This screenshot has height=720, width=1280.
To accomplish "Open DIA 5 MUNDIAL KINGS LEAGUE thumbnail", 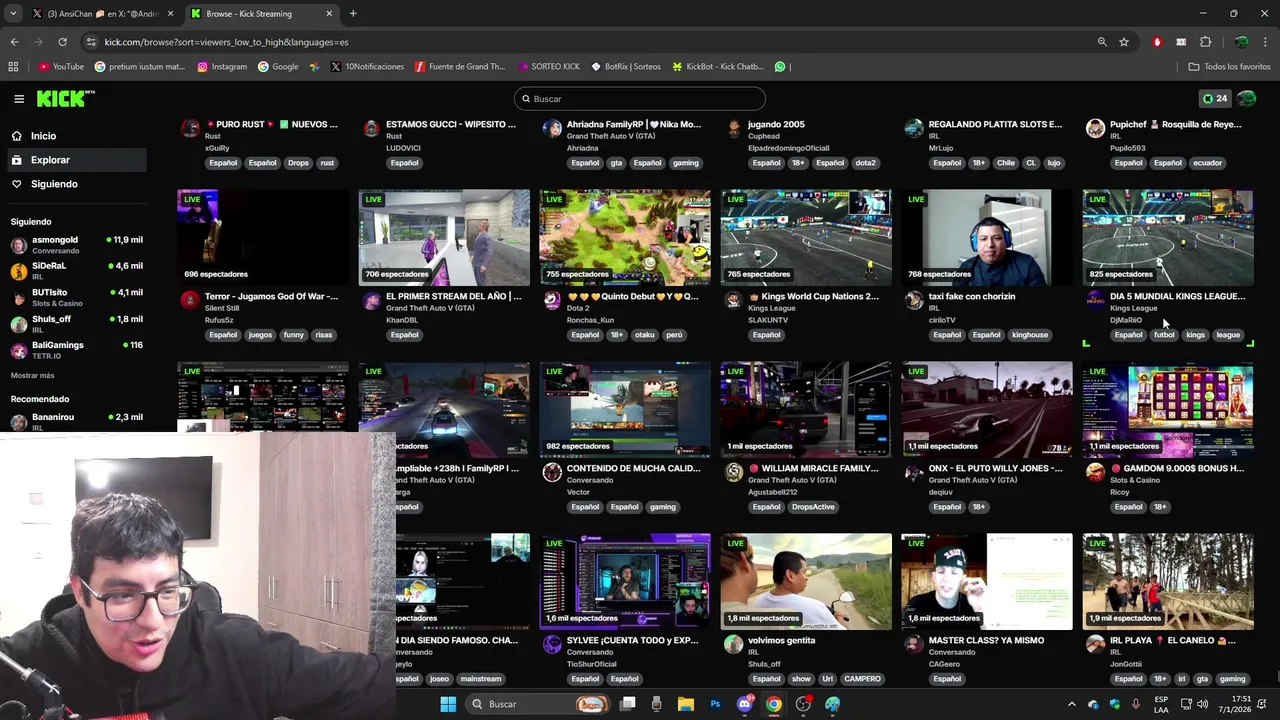I will point(1168,238).
